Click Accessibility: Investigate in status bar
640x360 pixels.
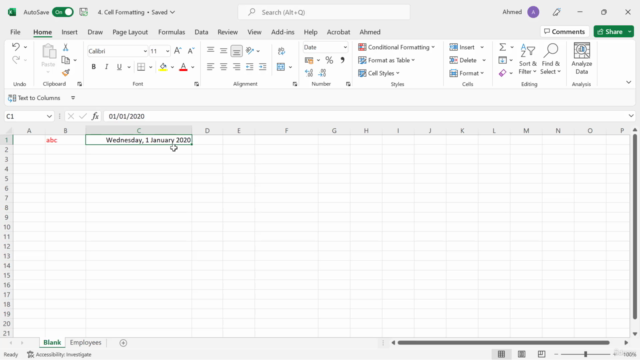coord(59,354)
